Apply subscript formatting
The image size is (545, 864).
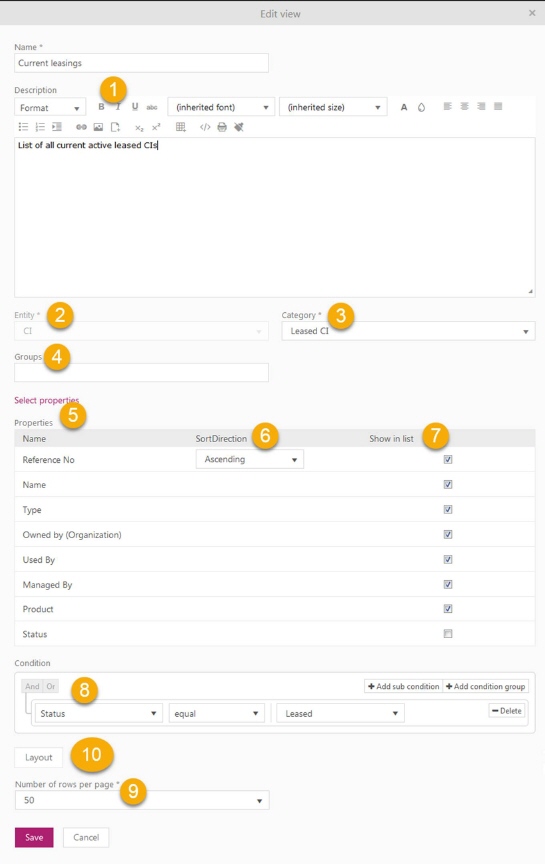click(139, 128)
